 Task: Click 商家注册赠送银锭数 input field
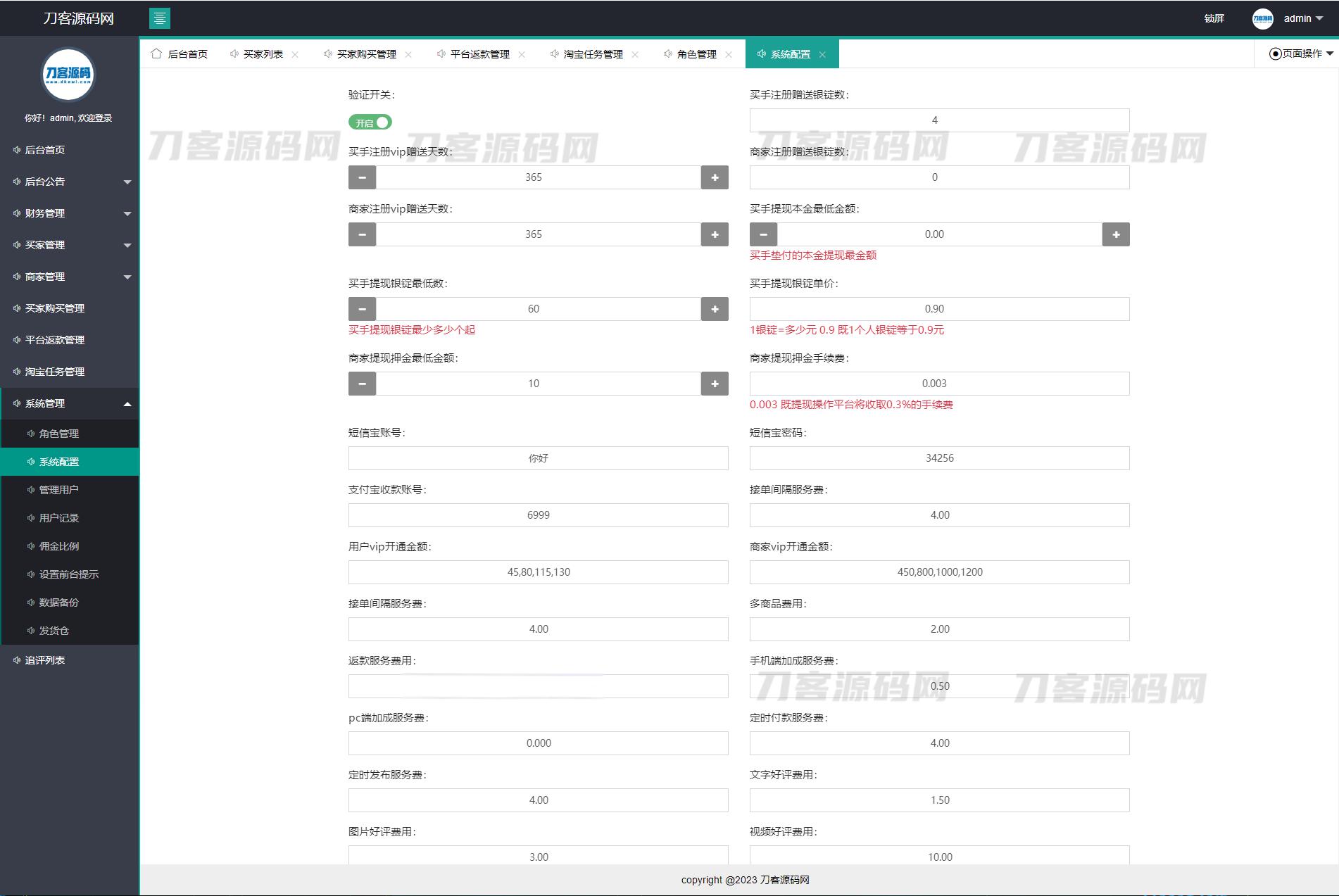click(x=939, y=177)
